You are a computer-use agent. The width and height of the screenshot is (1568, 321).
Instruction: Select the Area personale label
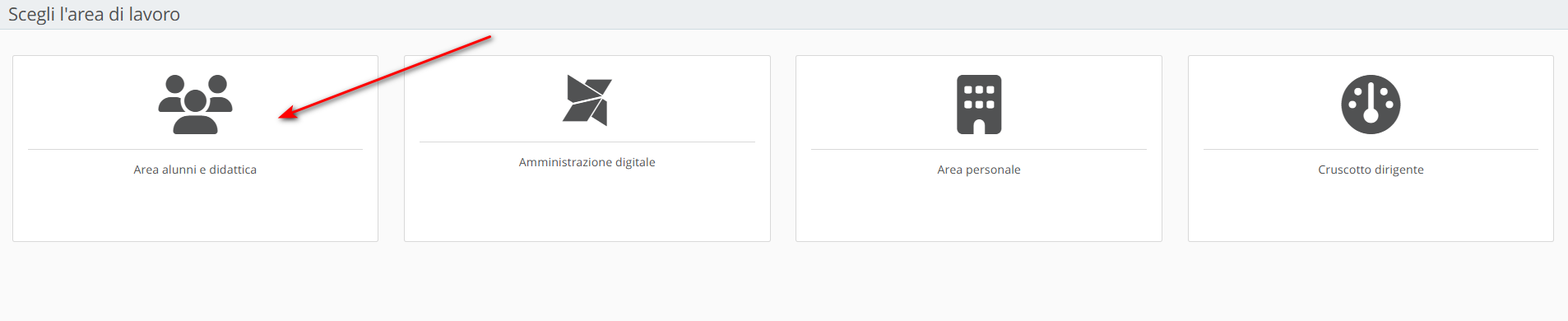pos(979,170)
